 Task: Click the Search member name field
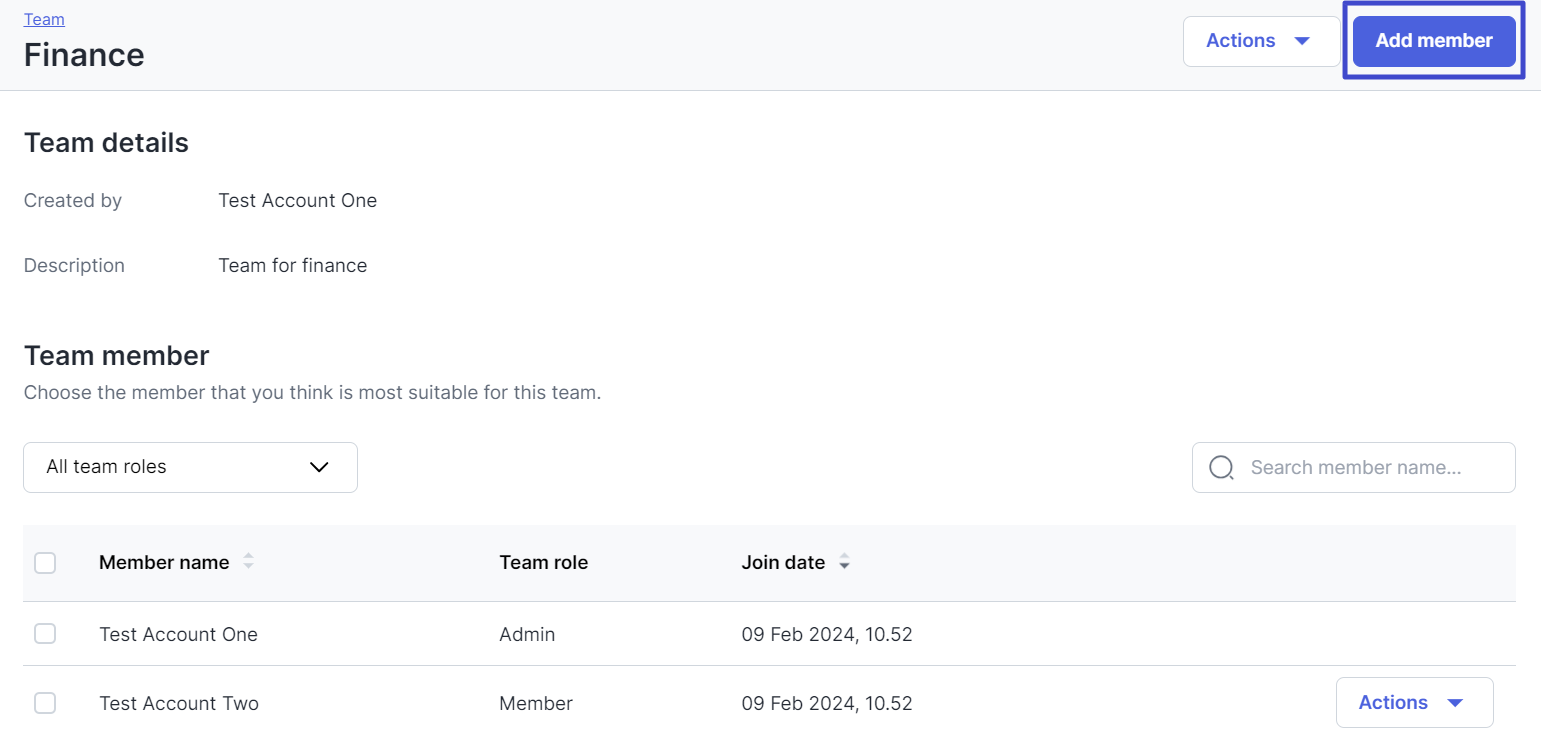point(1354,467)
